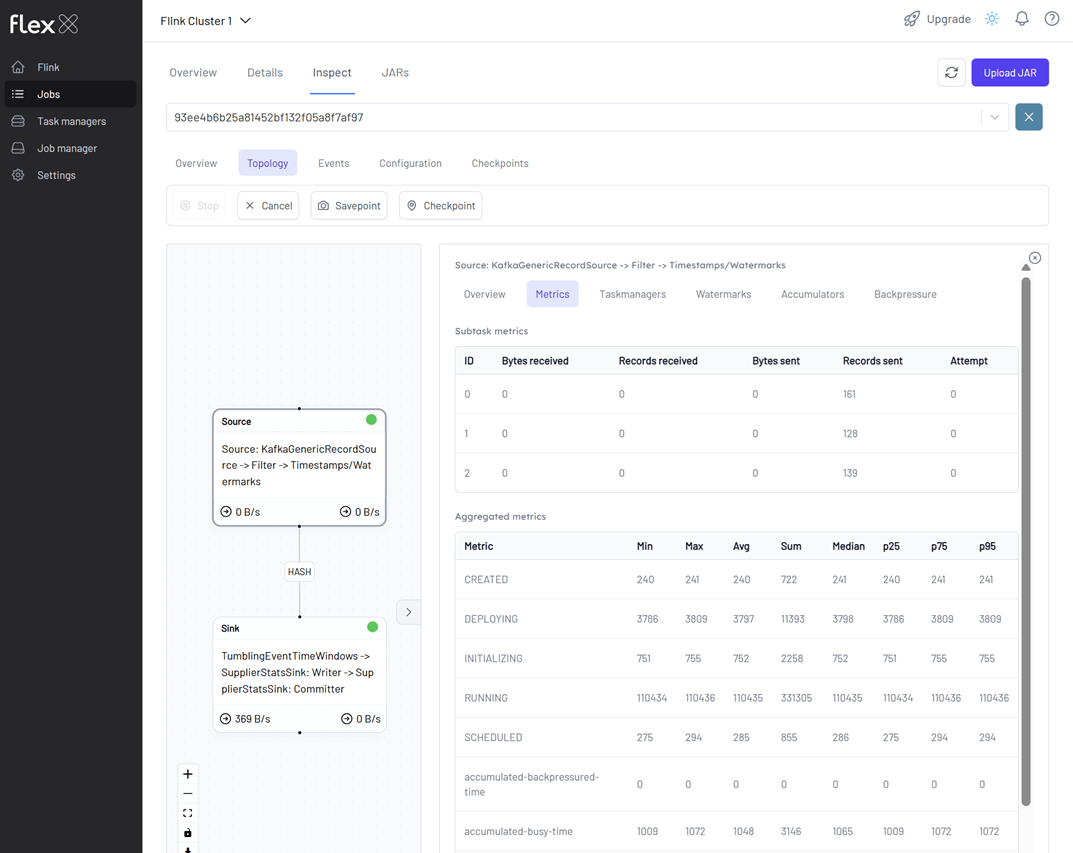Image resolution: width=1073 pixels, height=853 pixels.
Task: Switch to the Details tab
Action: (x=265, y=73)
